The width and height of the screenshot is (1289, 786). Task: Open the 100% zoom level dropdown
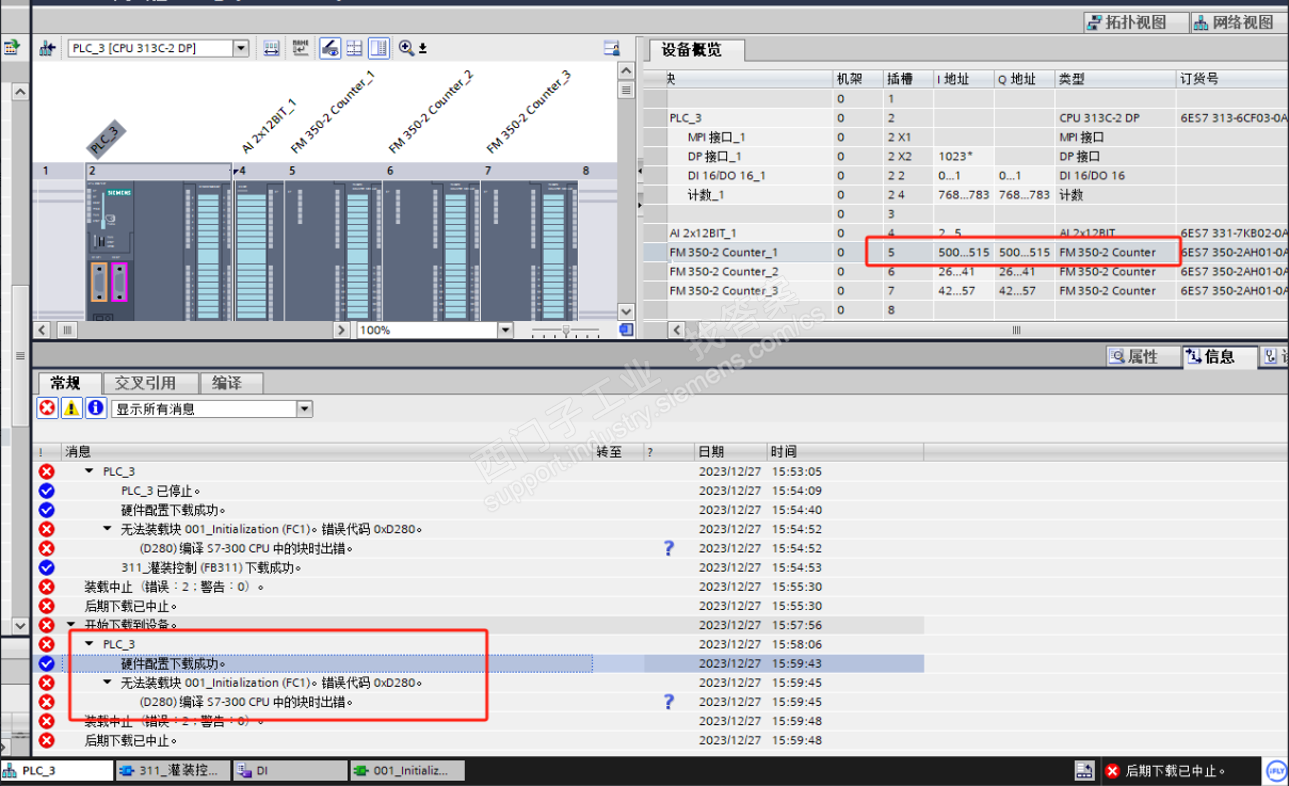[x=505, y=330]
